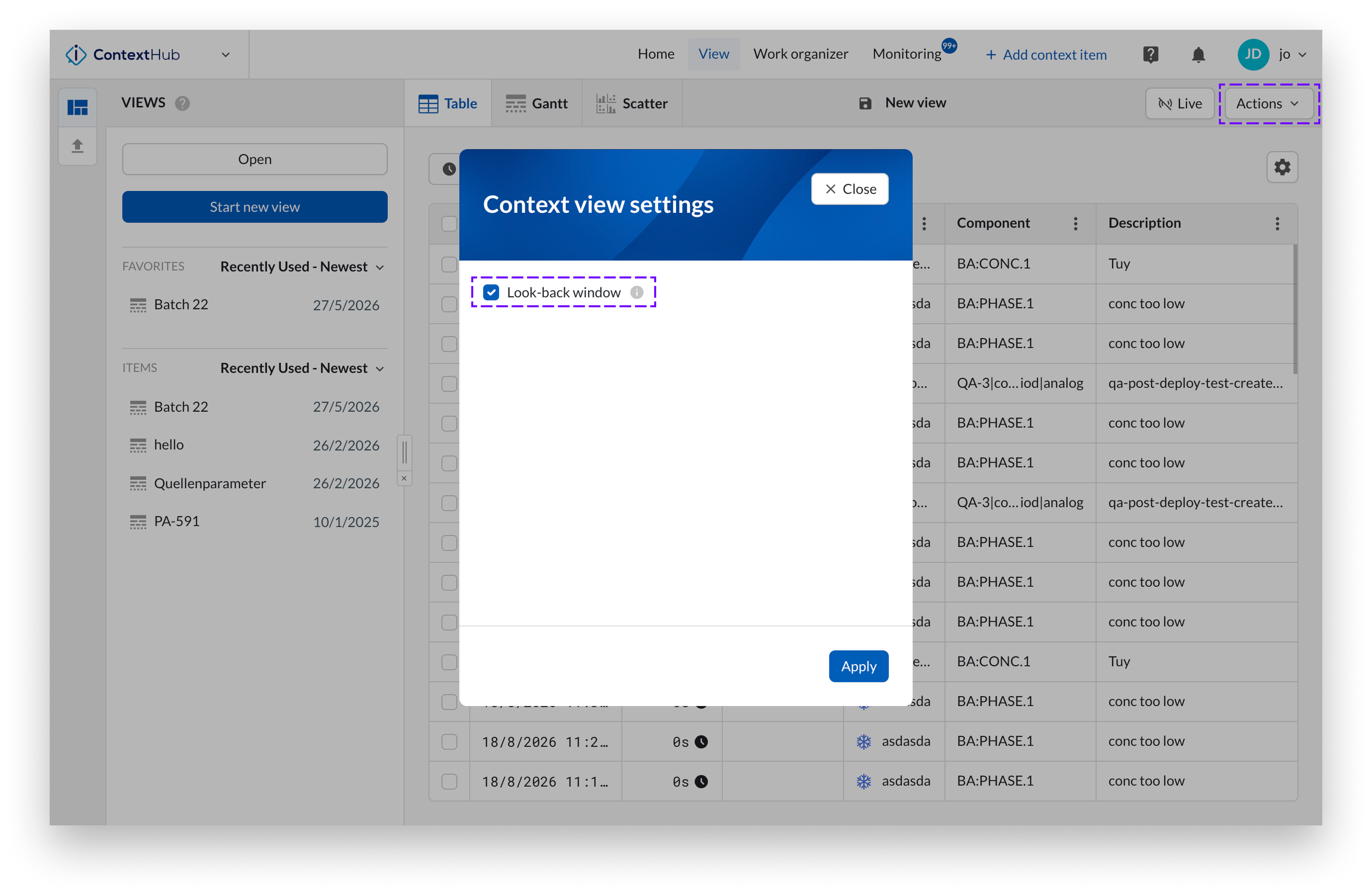Click Add context item link
The height and width of the screenshot is (895, 1372).
pos(1046,55)
